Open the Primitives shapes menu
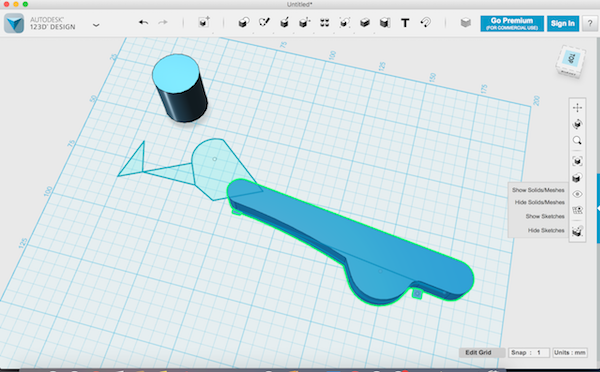Image resolution: width=600 pixels, height=372 pixels. click(x=244, y=23)
